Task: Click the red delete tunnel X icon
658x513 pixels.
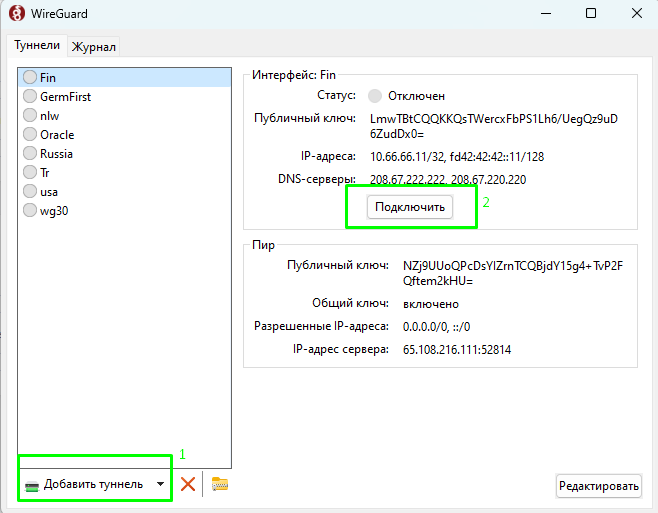Action: (x=187, y=485)
